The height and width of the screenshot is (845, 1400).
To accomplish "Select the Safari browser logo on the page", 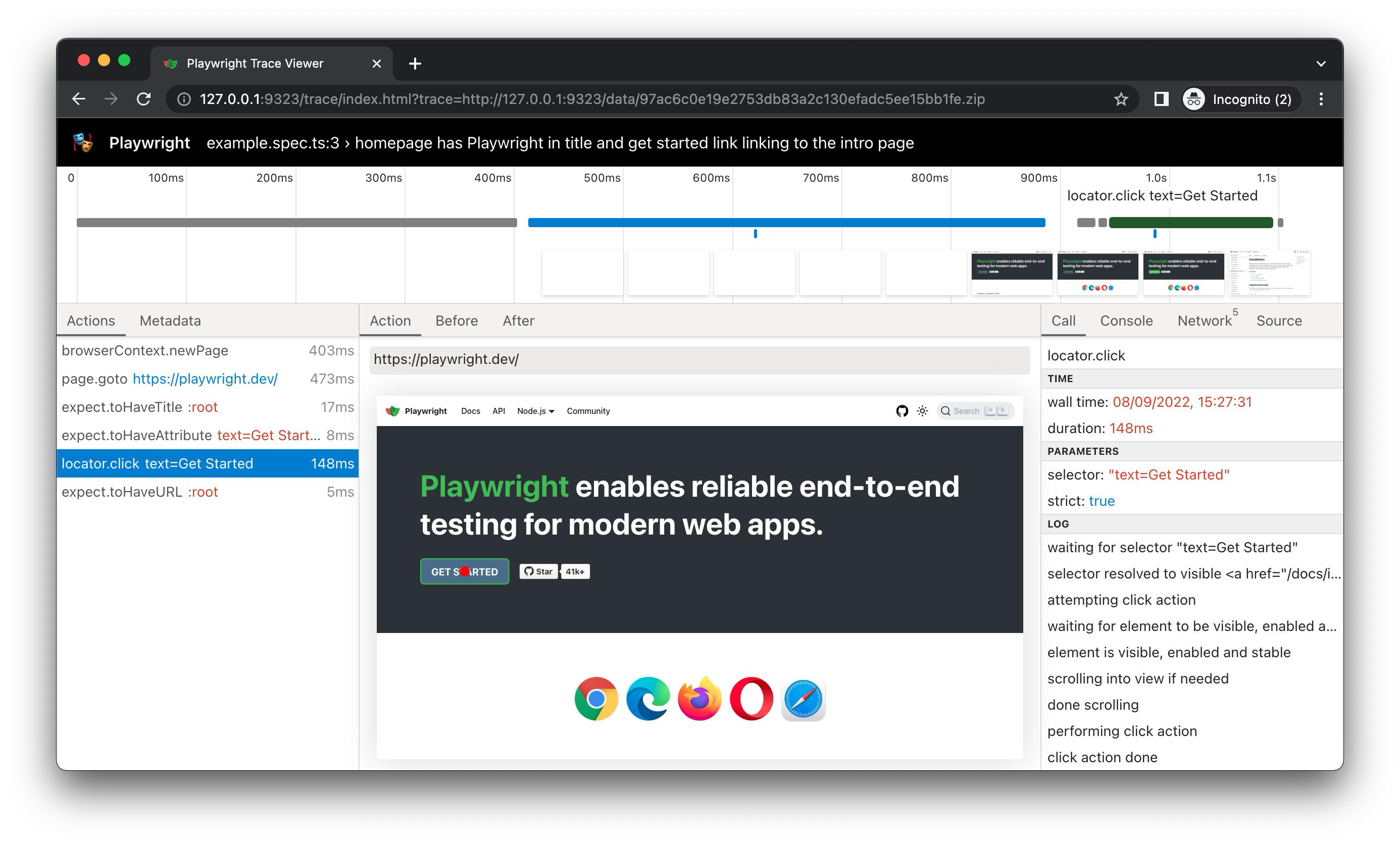I will (x=803, y=700).
